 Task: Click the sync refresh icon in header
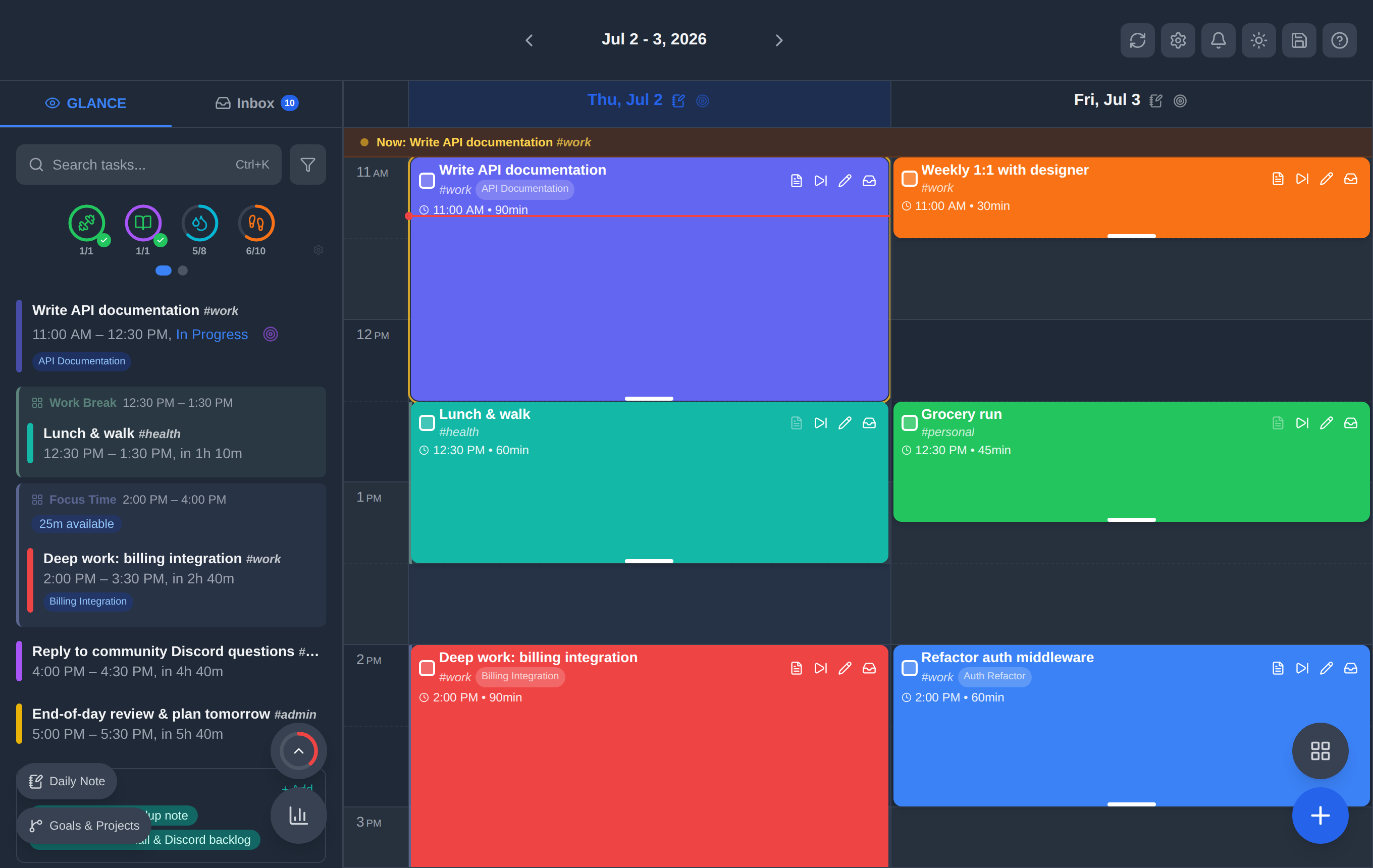[x=1137, y=40]
